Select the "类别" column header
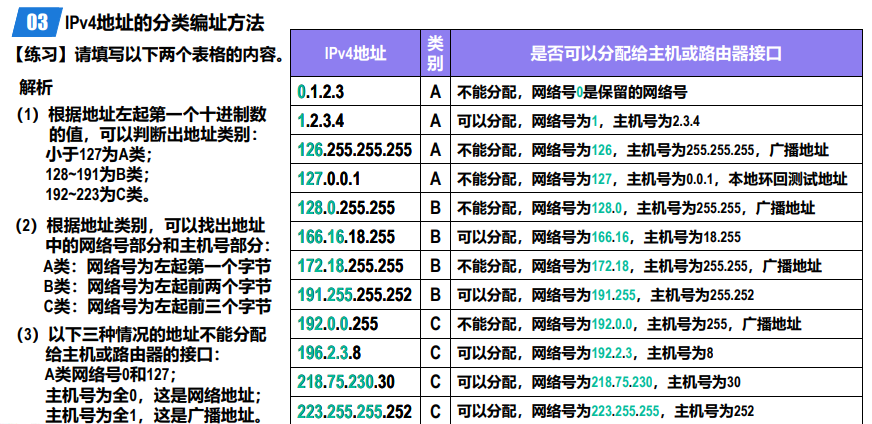The width and height of the screenshot is (872, 424). coord(435,53)
